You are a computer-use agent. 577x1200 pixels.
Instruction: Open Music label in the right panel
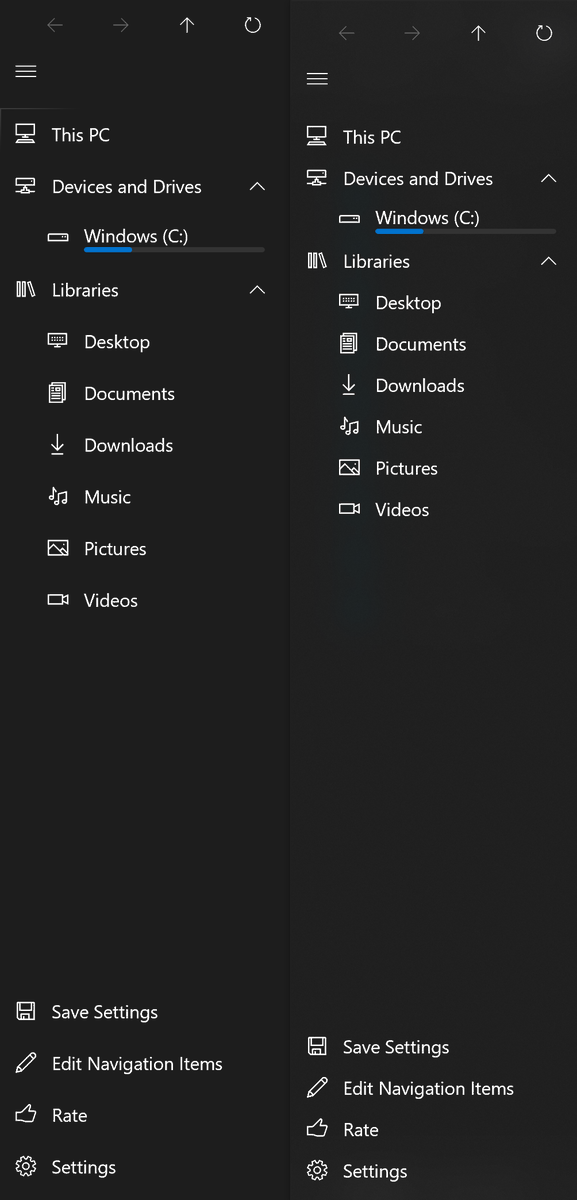399,427
